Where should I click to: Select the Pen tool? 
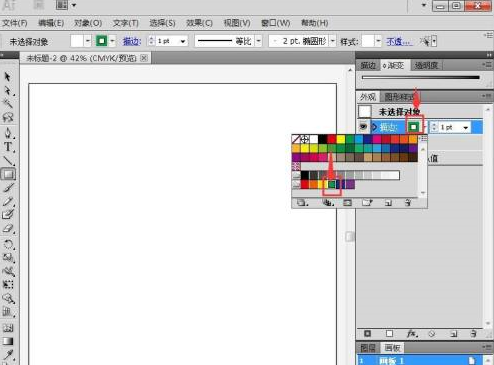pyautogui.click(x=8, y=133)
